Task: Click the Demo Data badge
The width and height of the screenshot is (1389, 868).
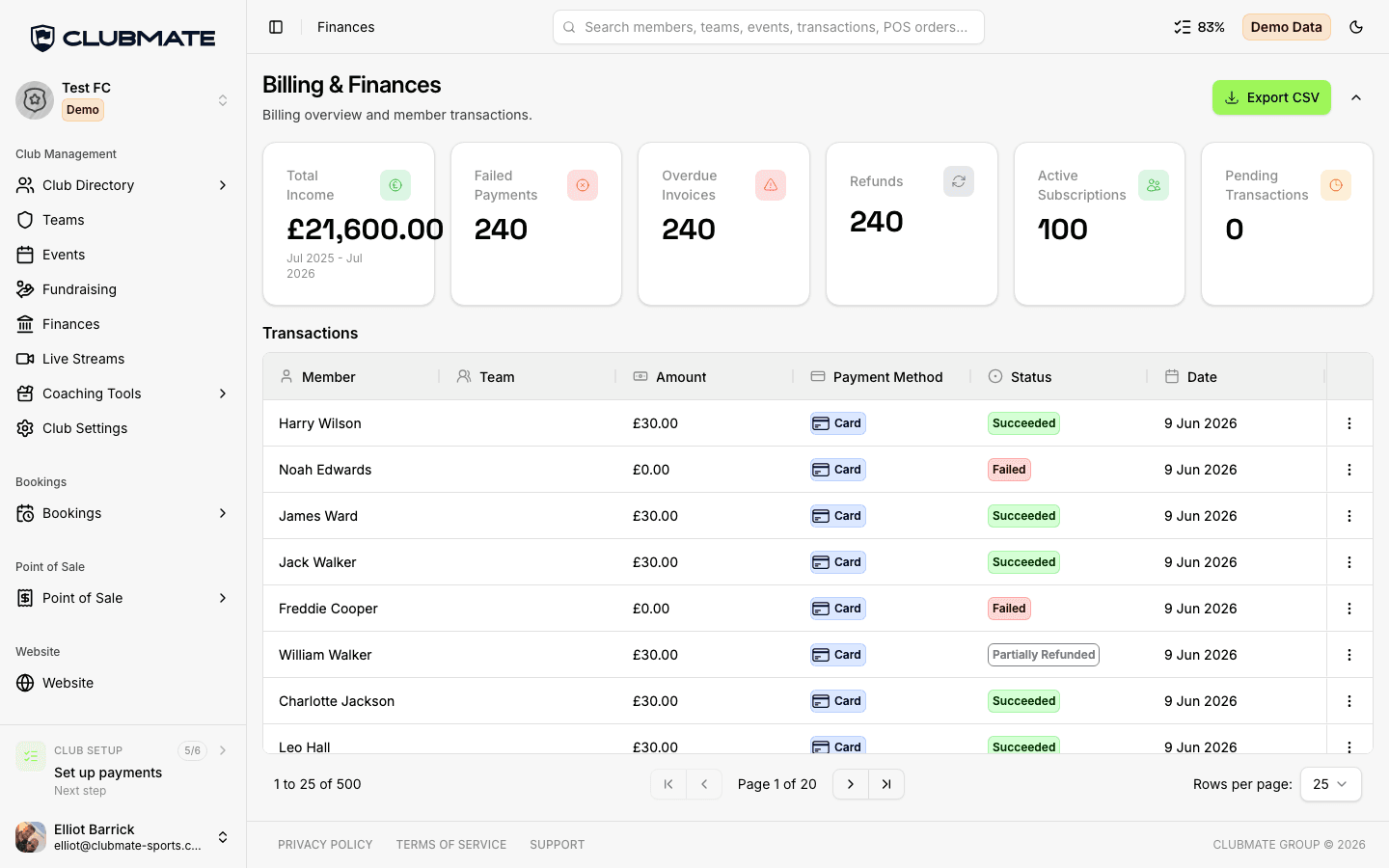Action: tap(1286, 27)
